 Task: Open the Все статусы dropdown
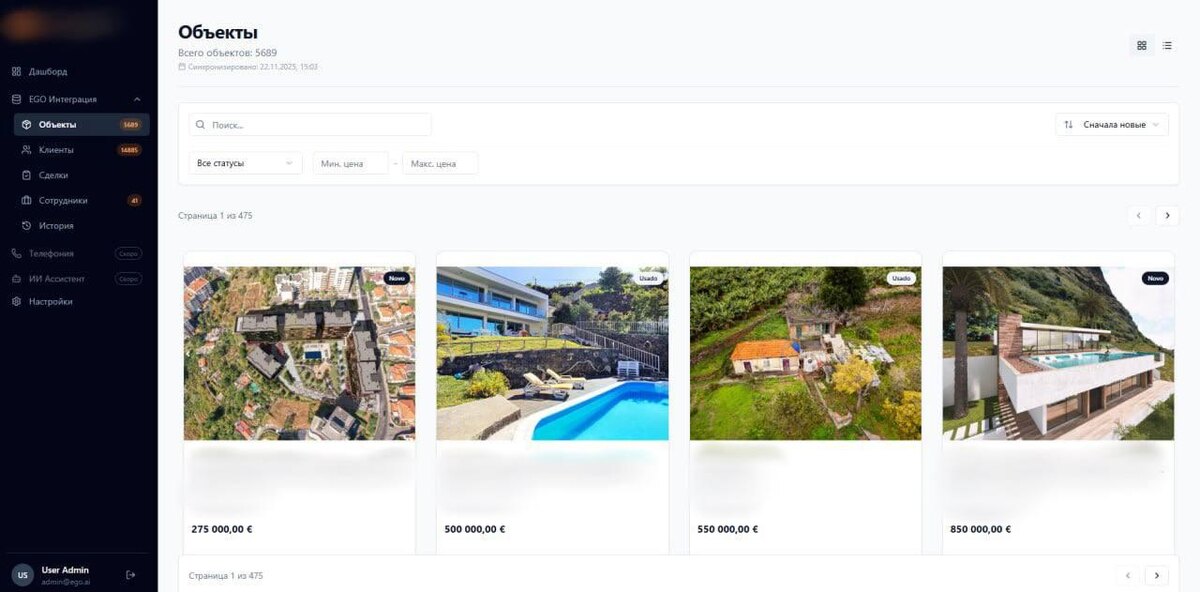tap(245, 163)
